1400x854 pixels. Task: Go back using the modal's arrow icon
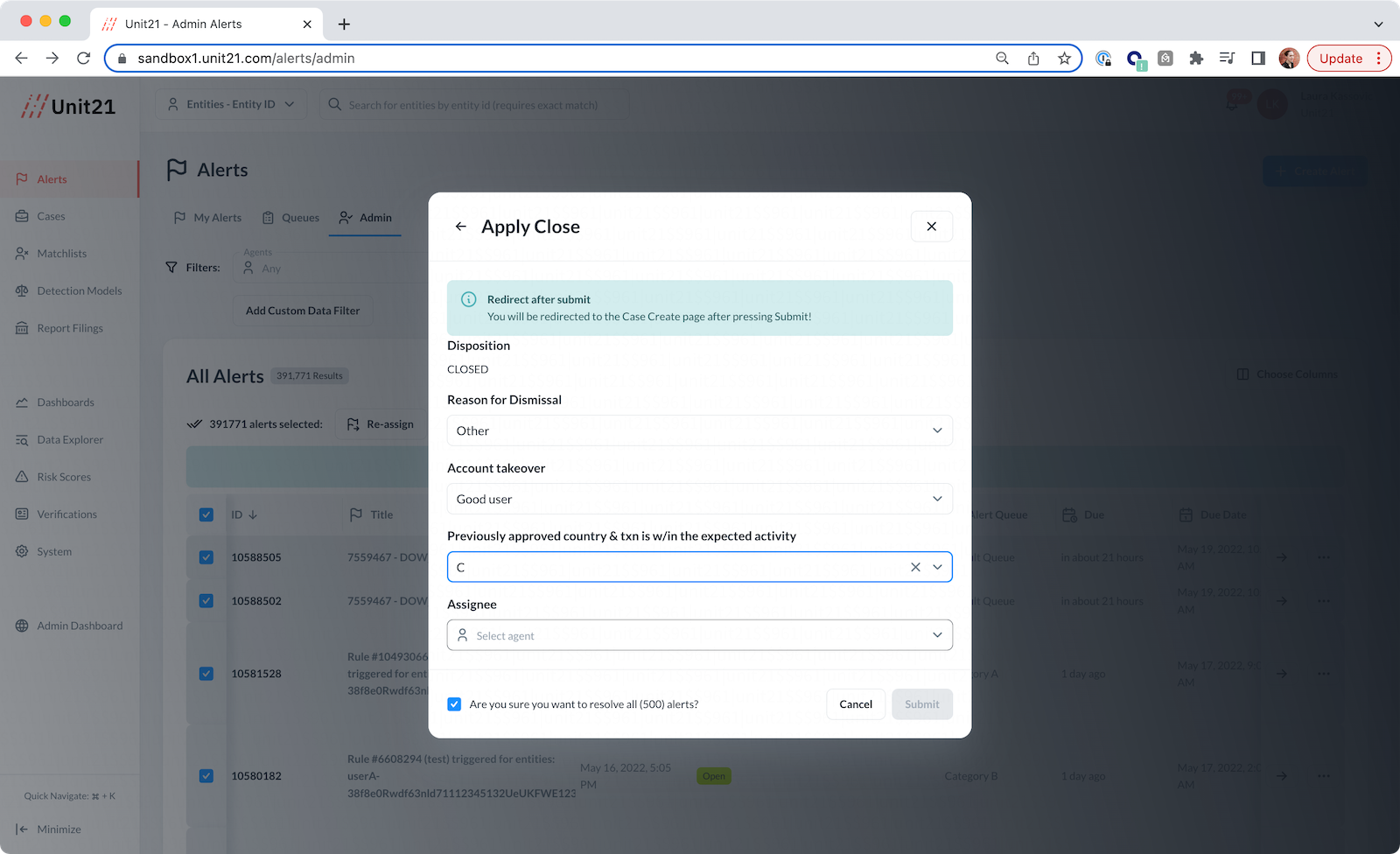461,227
